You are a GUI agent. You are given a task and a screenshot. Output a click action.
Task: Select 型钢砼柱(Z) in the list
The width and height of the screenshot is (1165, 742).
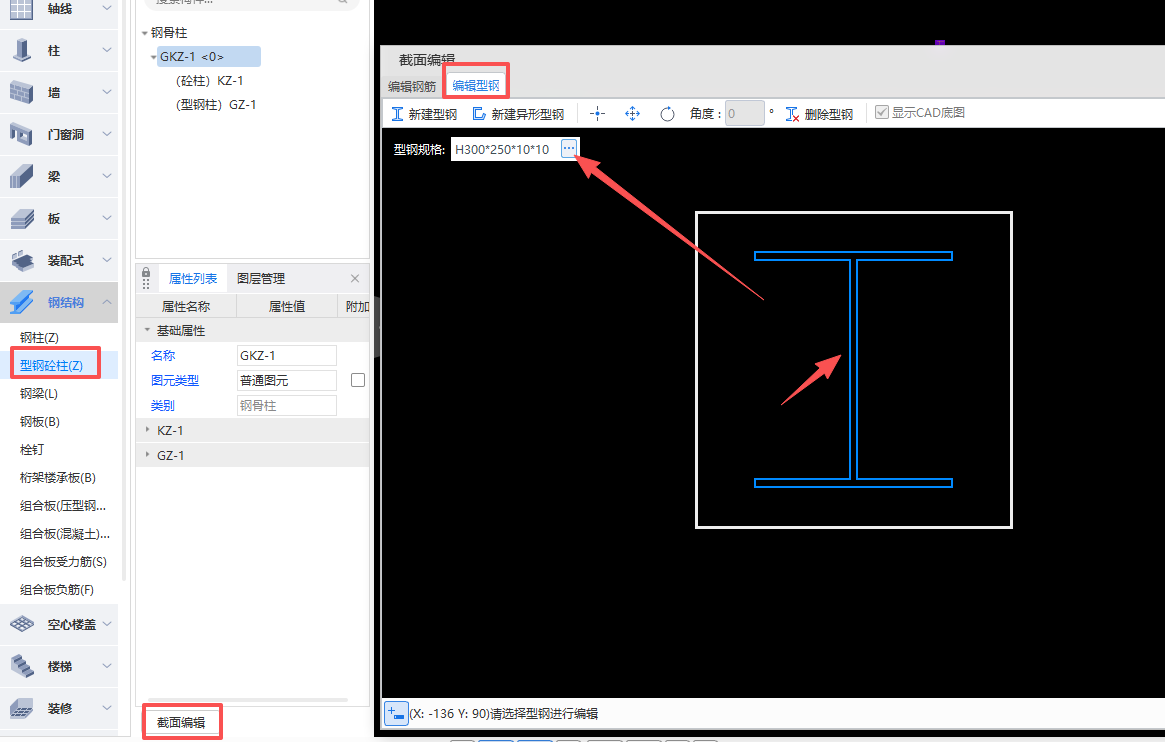pyautogui.click(x=51, y=365)
